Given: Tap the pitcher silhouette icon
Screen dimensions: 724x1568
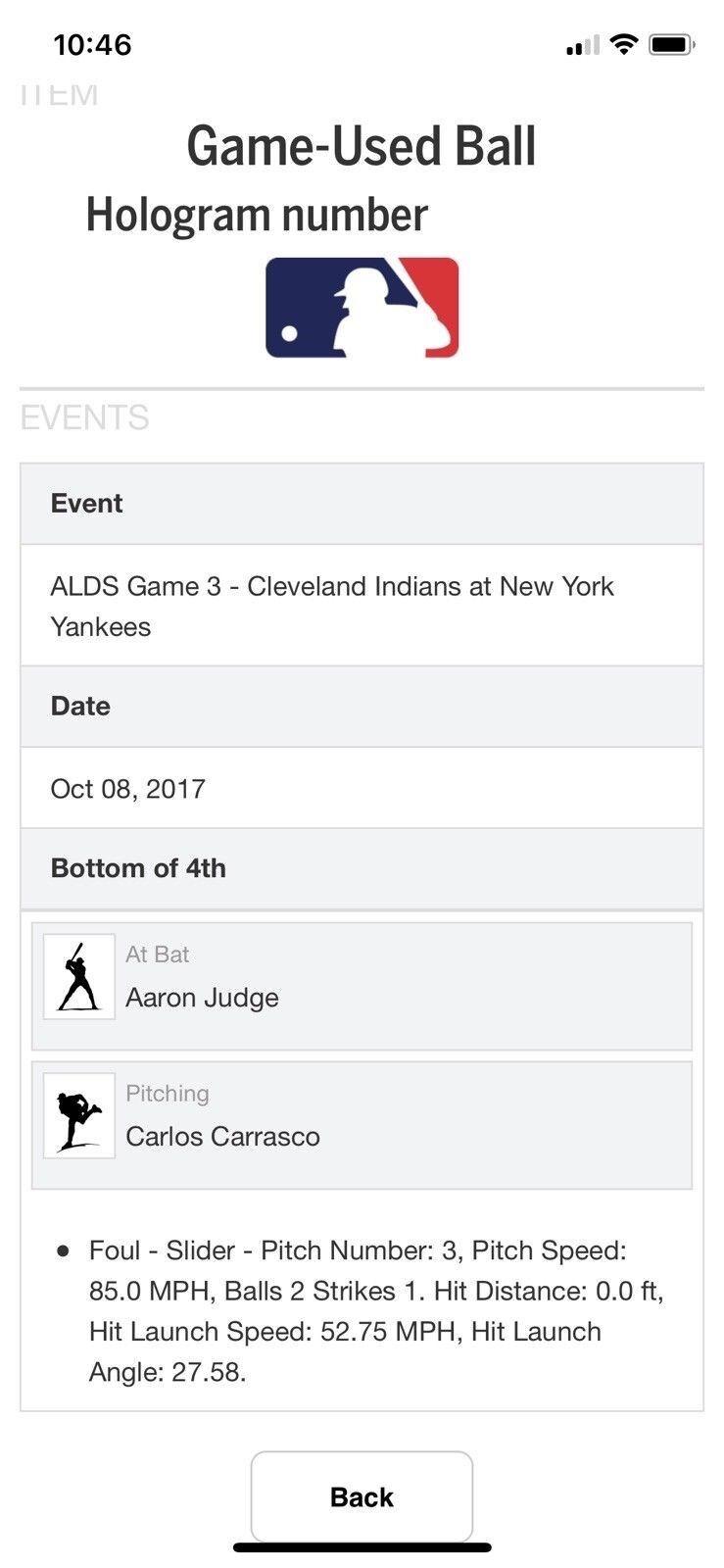Looking at the screenshot, I should (79, 1115).
